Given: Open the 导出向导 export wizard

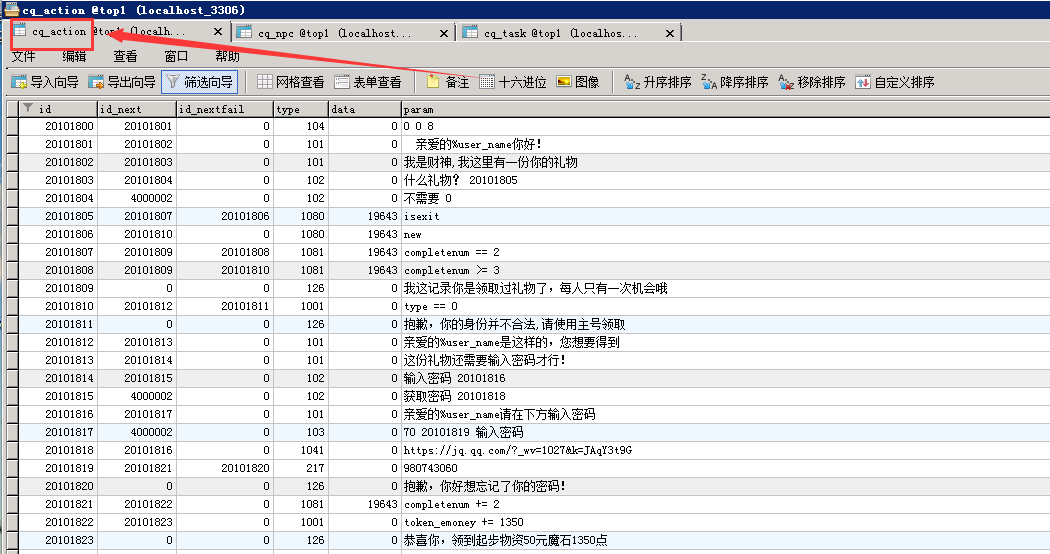Looking at the screenshot, I should click(121, 82).
